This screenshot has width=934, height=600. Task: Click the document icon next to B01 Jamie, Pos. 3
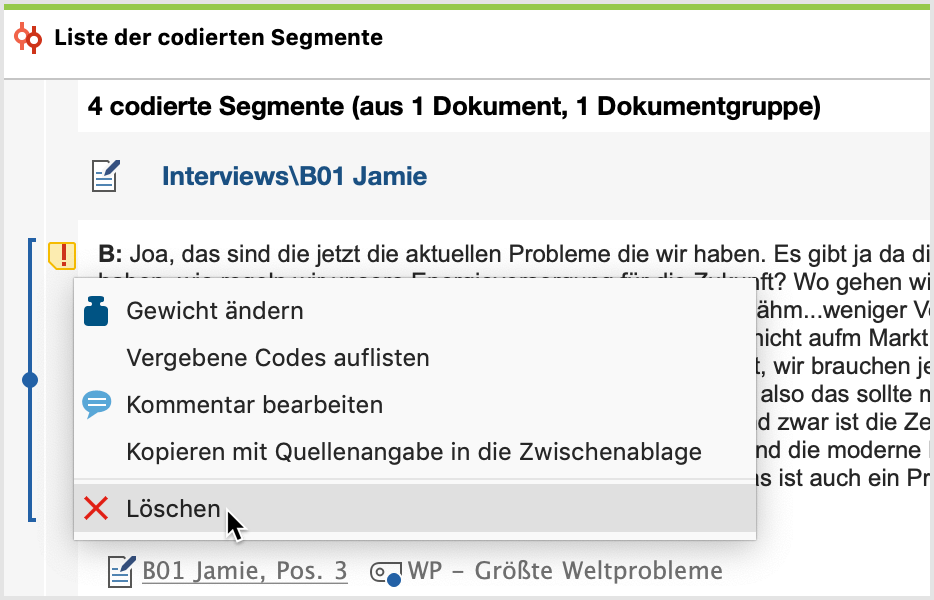coord(122,571)
